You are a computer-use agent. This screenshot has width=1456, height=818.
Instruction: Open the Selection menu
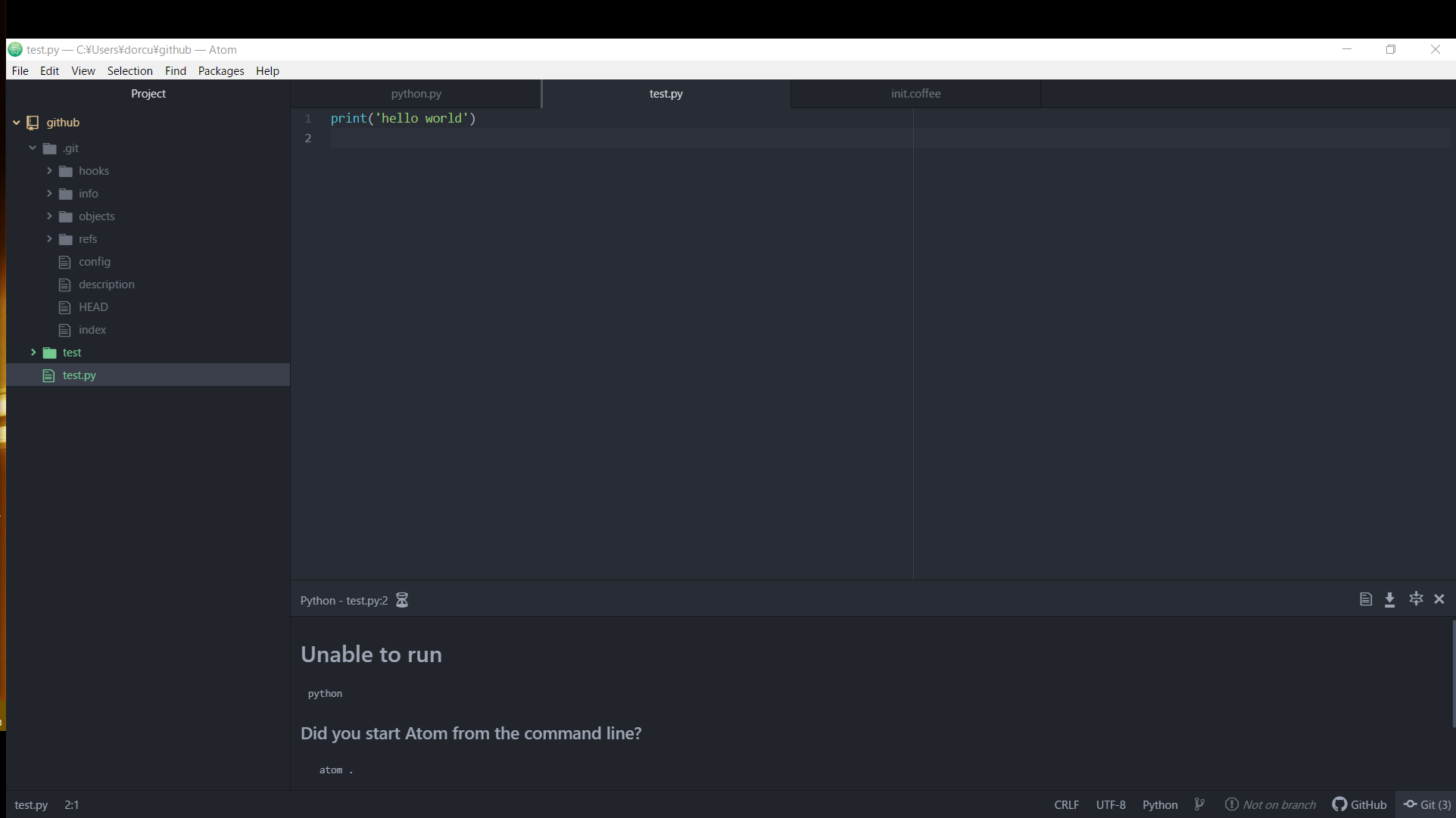tap(130, 70)
